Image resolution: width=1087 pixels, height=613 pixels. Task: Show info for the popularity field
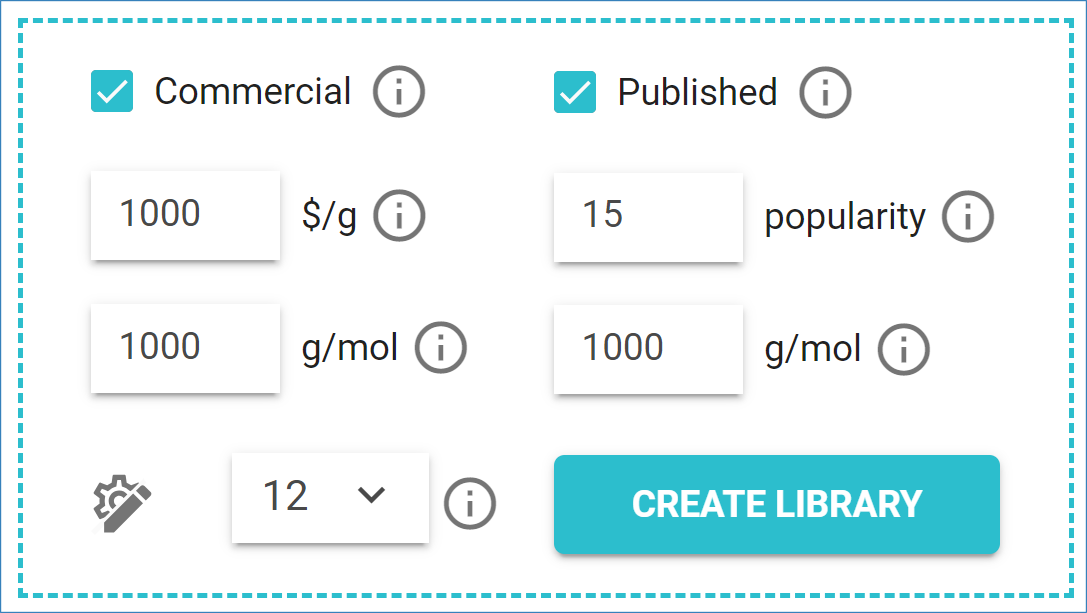coord(967,216)
